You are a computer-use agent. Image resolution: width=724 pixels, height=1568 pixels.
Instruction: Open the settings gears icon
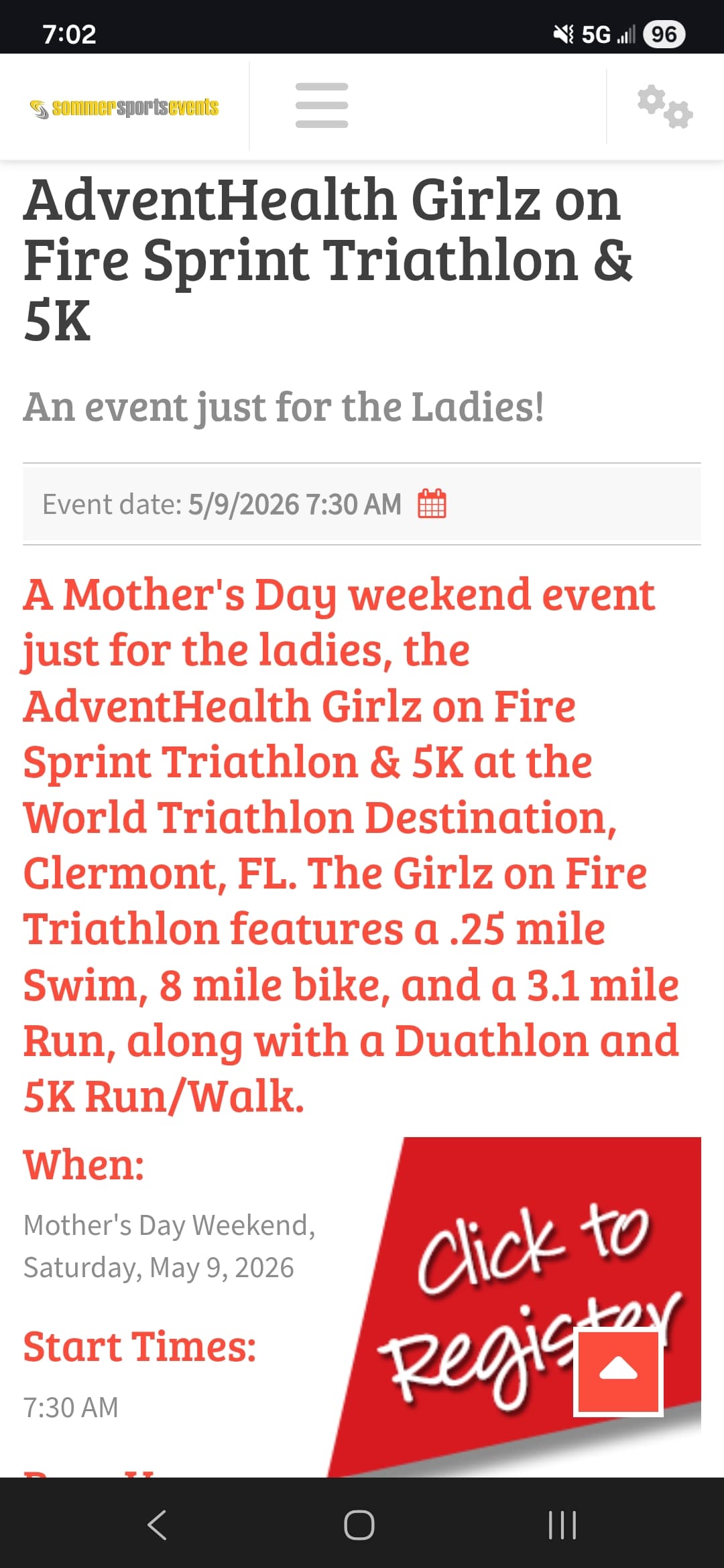[x=664, y=107]
